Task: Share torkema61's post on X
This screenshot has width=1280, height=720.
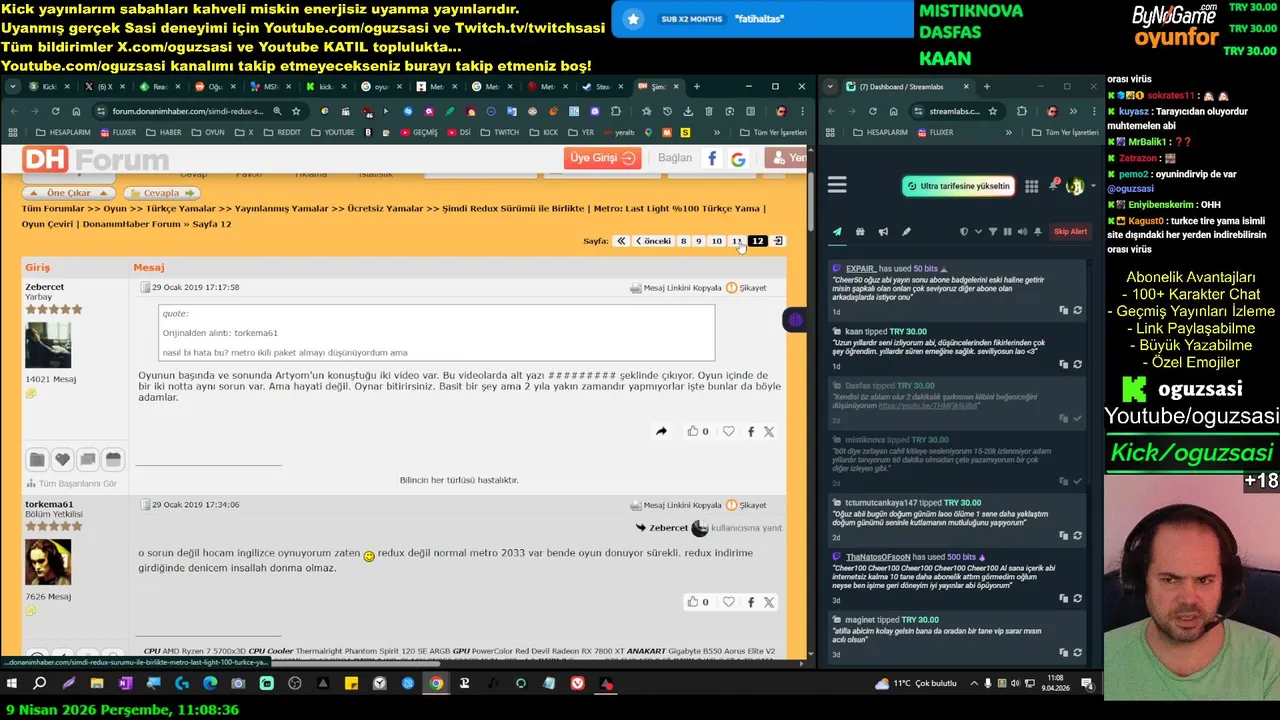Action: point(769,602)
